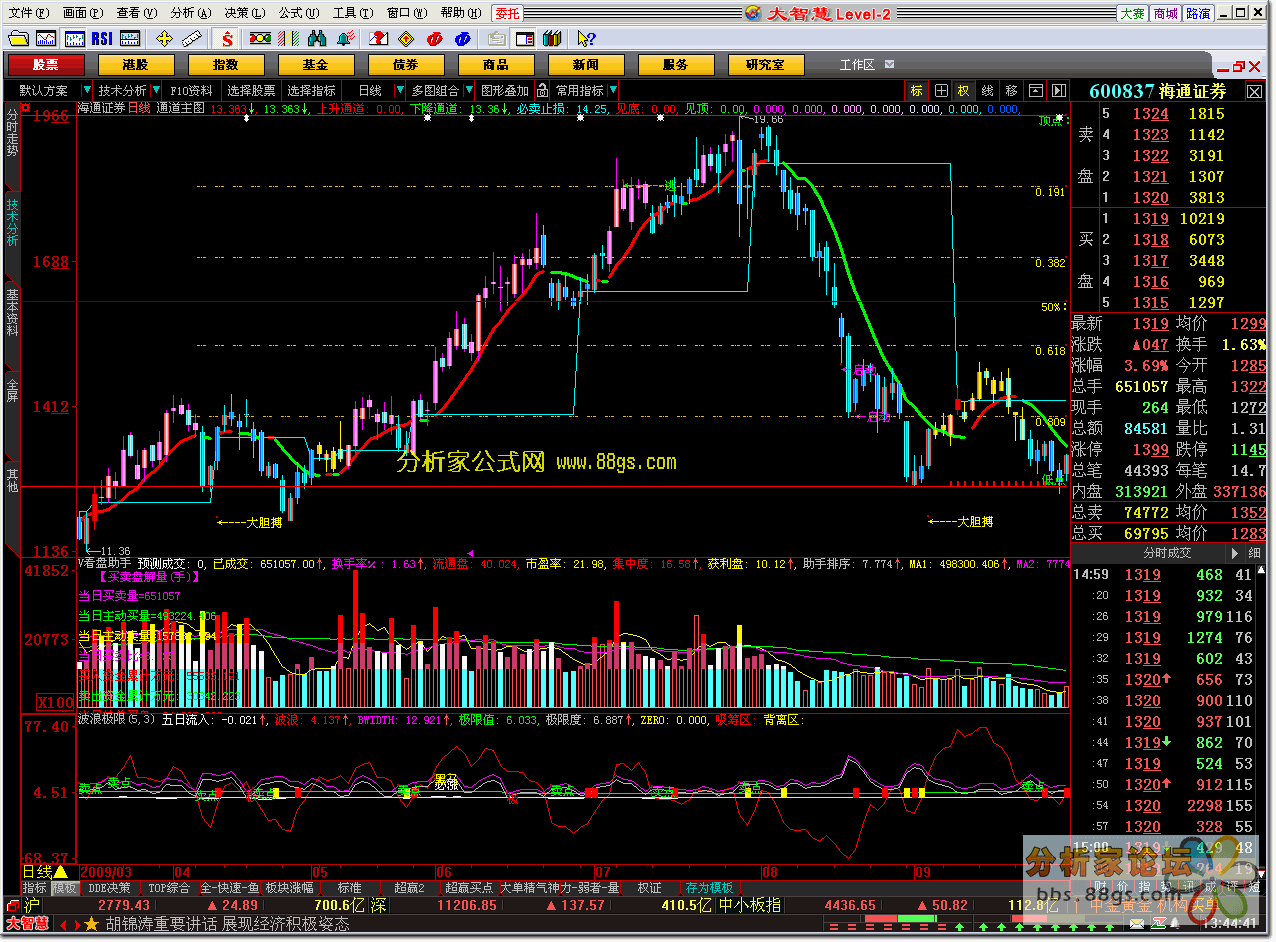Open the 工具(T) menu
This screenshot has height=942, width=1276.
352,13
